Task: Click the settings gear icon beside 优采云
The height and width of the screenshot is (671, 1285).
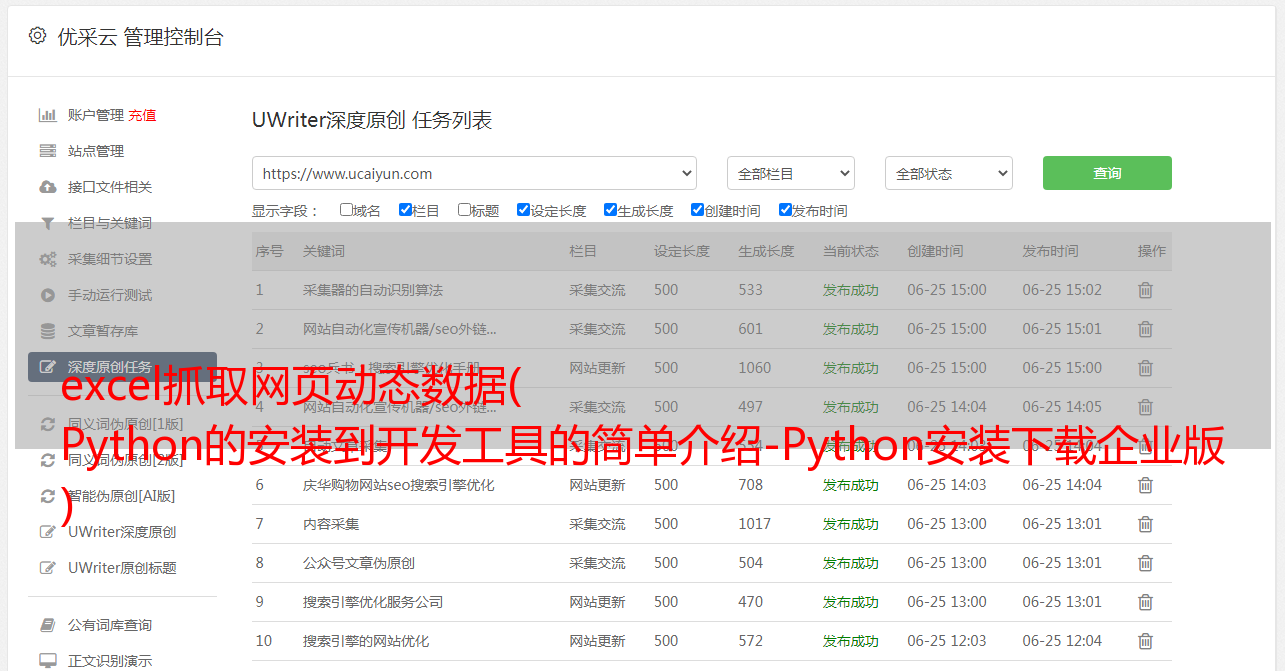Action: 37,36
